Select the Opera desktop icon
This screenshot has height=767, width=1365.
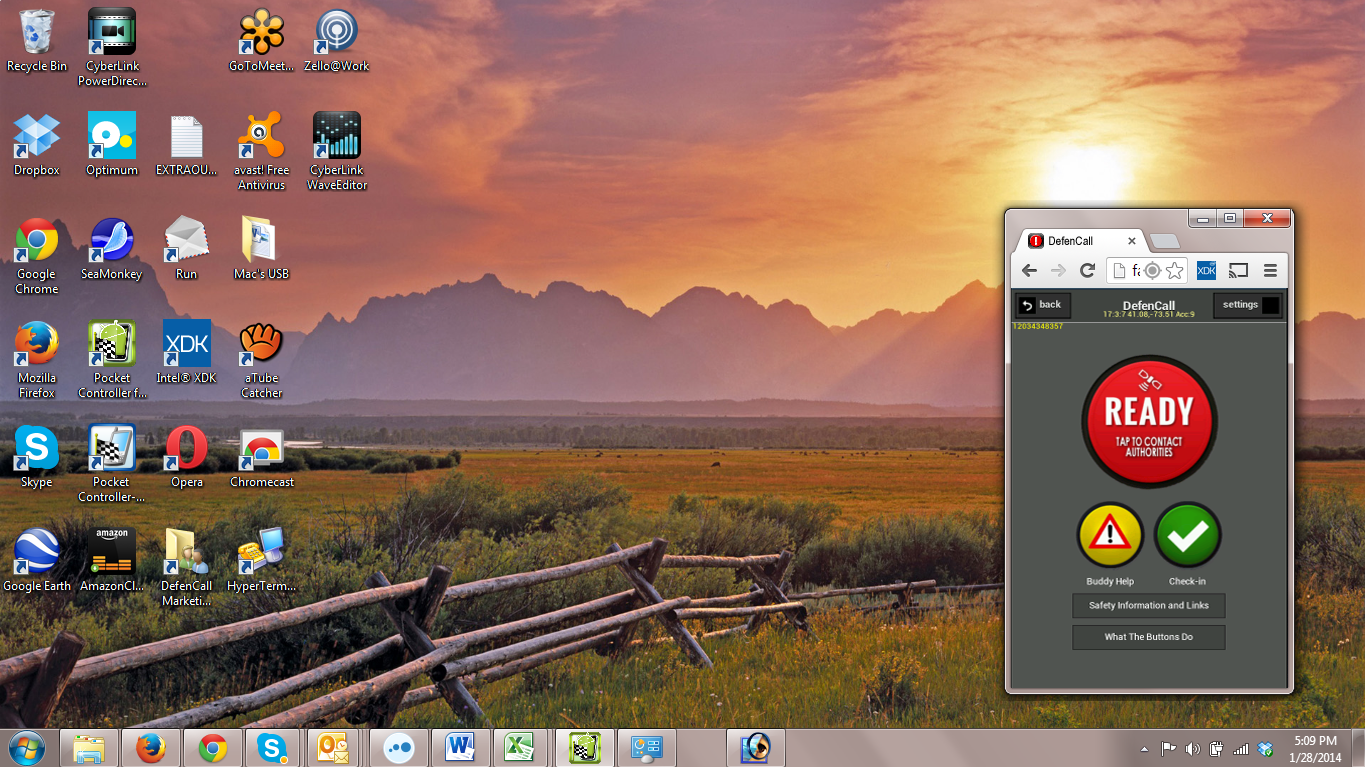(x=187, y=457)
